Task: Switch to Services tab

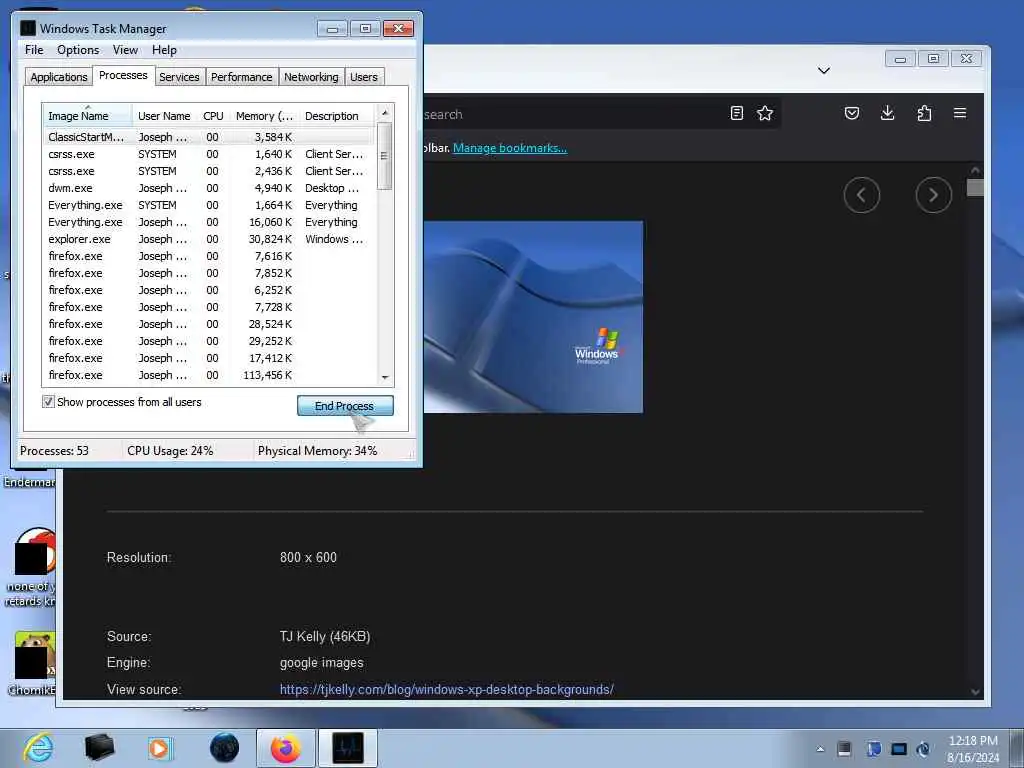Action: (x=179, y=77)
